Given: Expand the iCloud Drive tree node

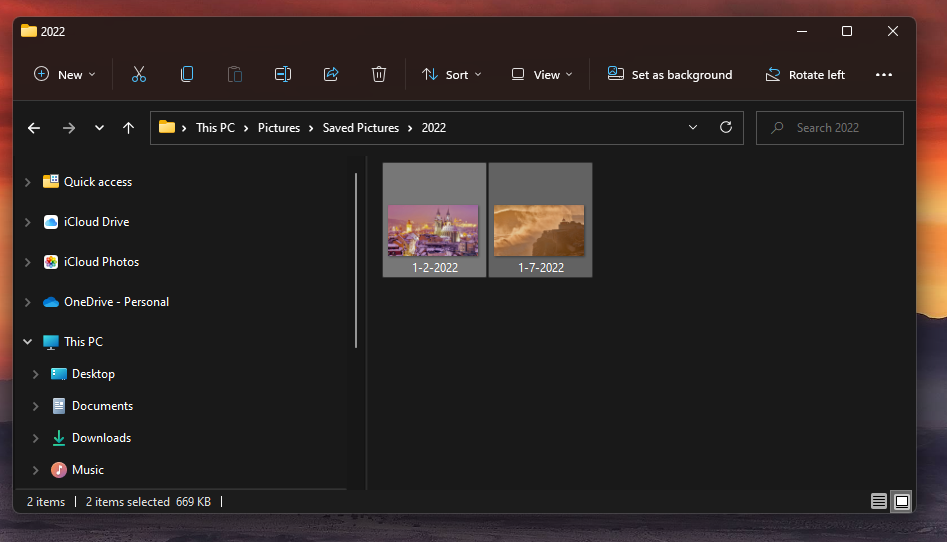Looking at the screenshot, I should [27, 222].
